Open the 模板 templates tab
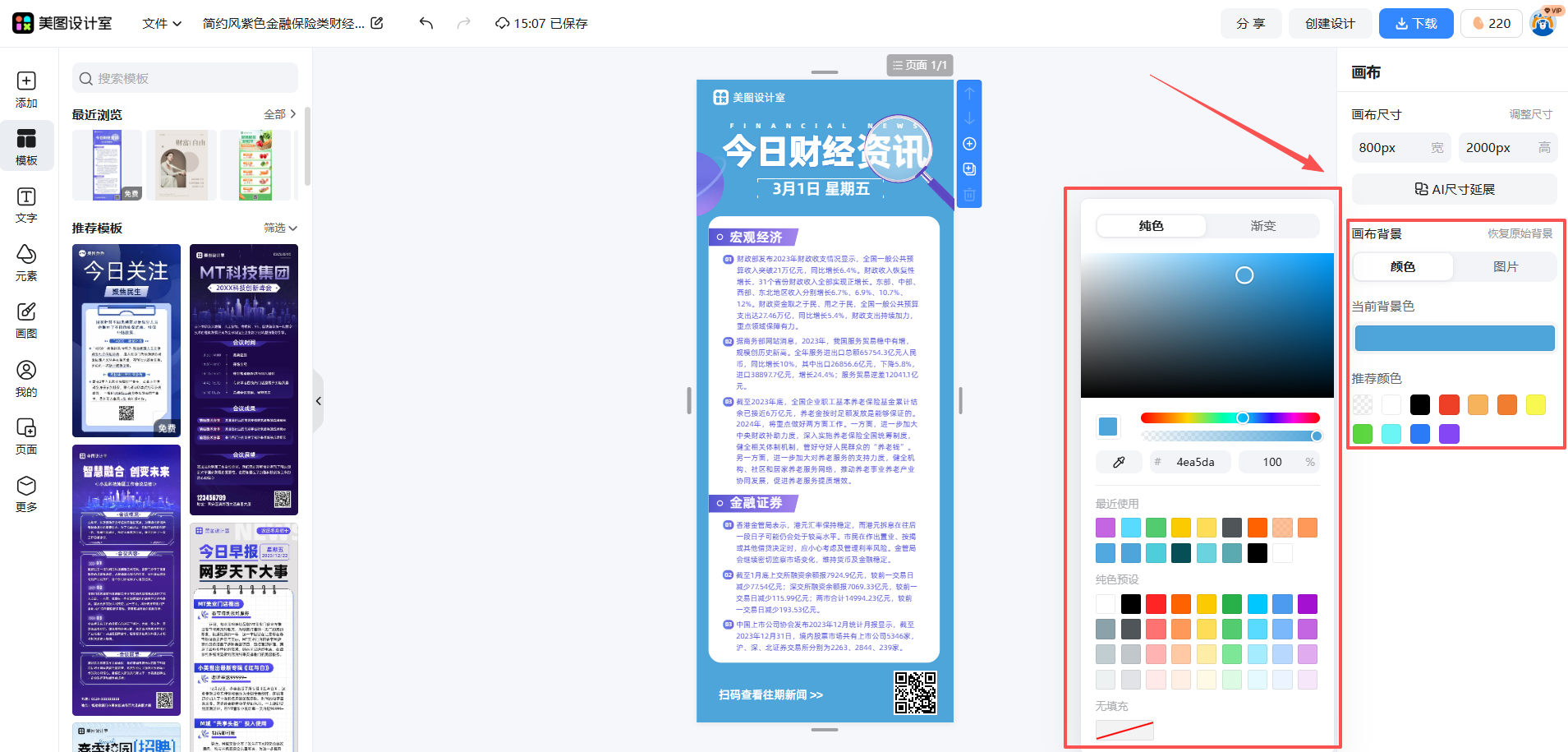Viewport: 1568px width, 752px height. [x=26, y=146]
